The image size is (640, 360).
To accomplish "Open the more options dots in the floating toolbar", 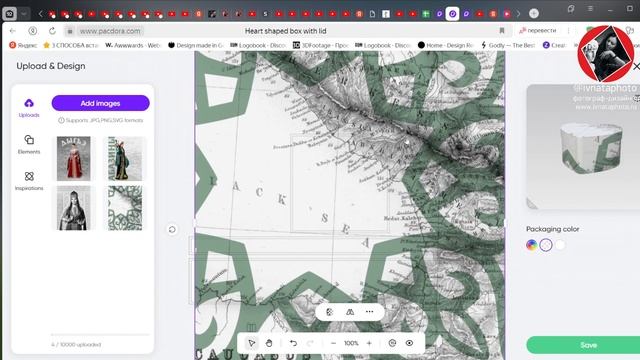I will click(x=369, y=312).
